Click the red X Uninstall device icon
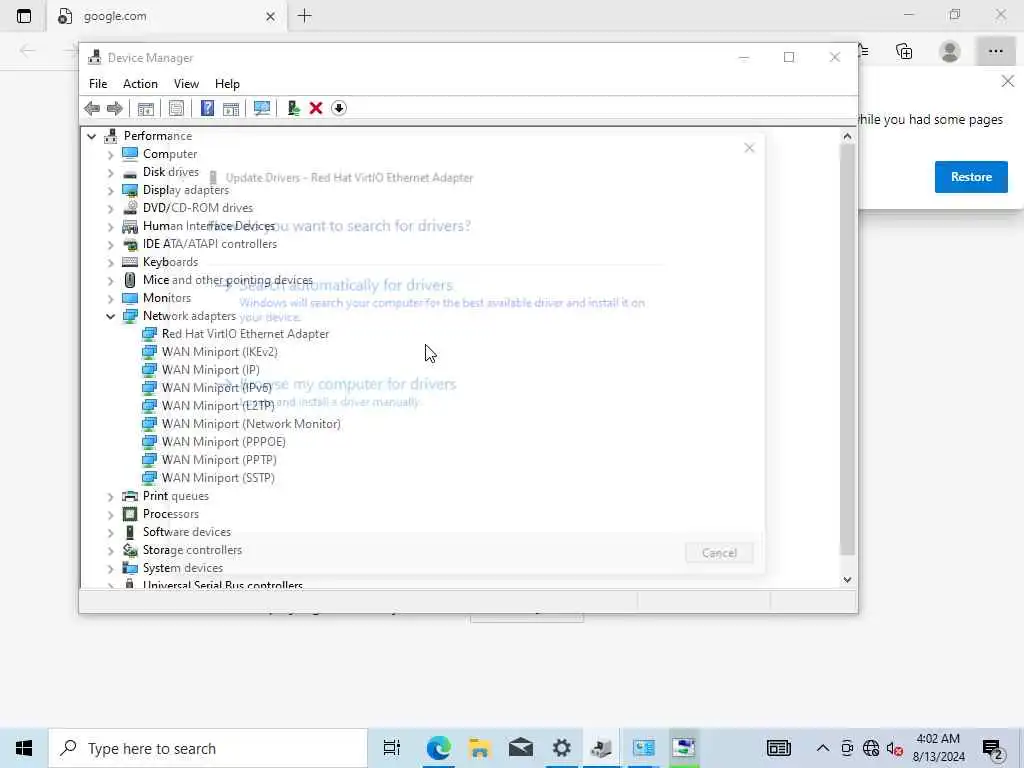 316,108
